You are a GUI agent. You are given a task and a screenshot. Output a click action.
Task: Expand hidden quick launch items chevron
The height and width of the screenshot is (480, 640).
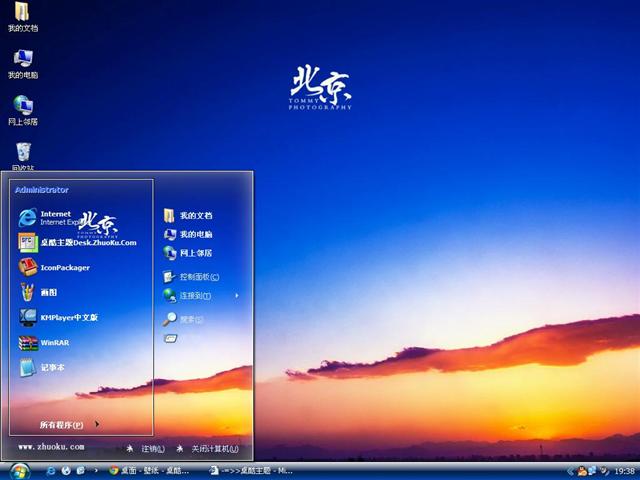(x=96, y=471)
